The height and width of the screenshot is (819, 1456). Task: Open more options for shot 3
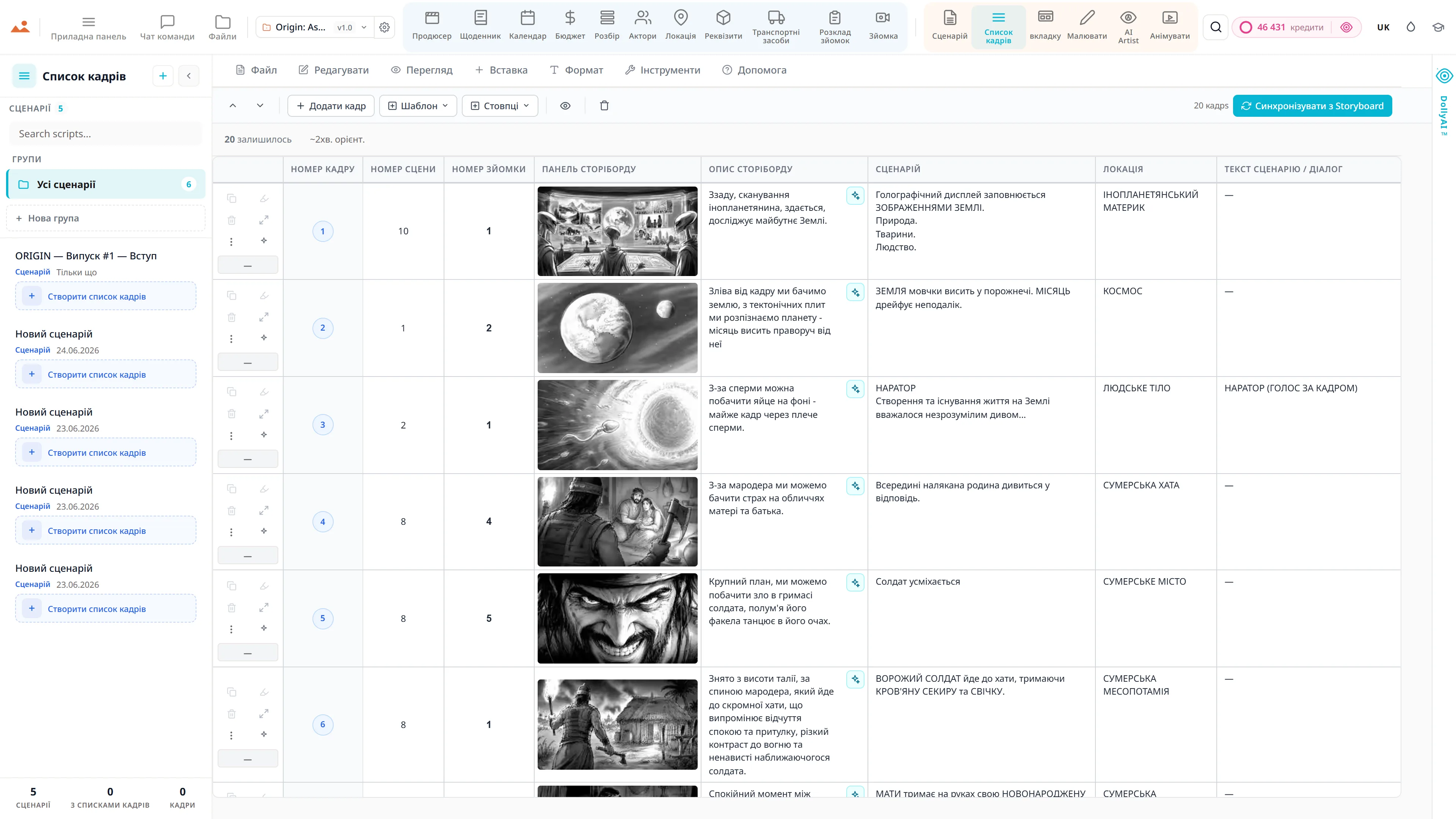[231, 436]
